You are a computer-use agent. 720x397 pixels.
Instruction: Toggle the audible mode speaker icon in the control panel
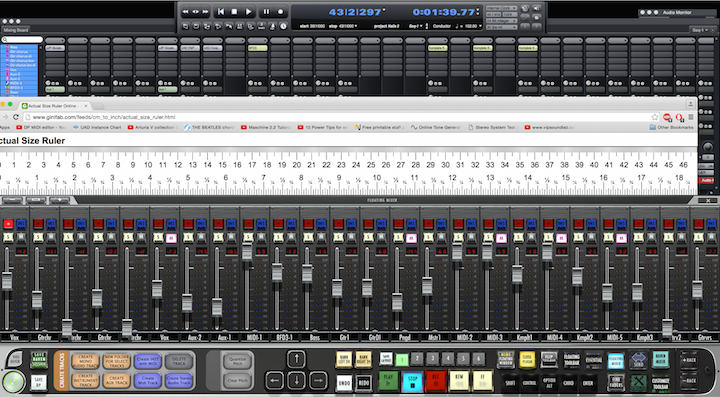[x=536, y=8]
